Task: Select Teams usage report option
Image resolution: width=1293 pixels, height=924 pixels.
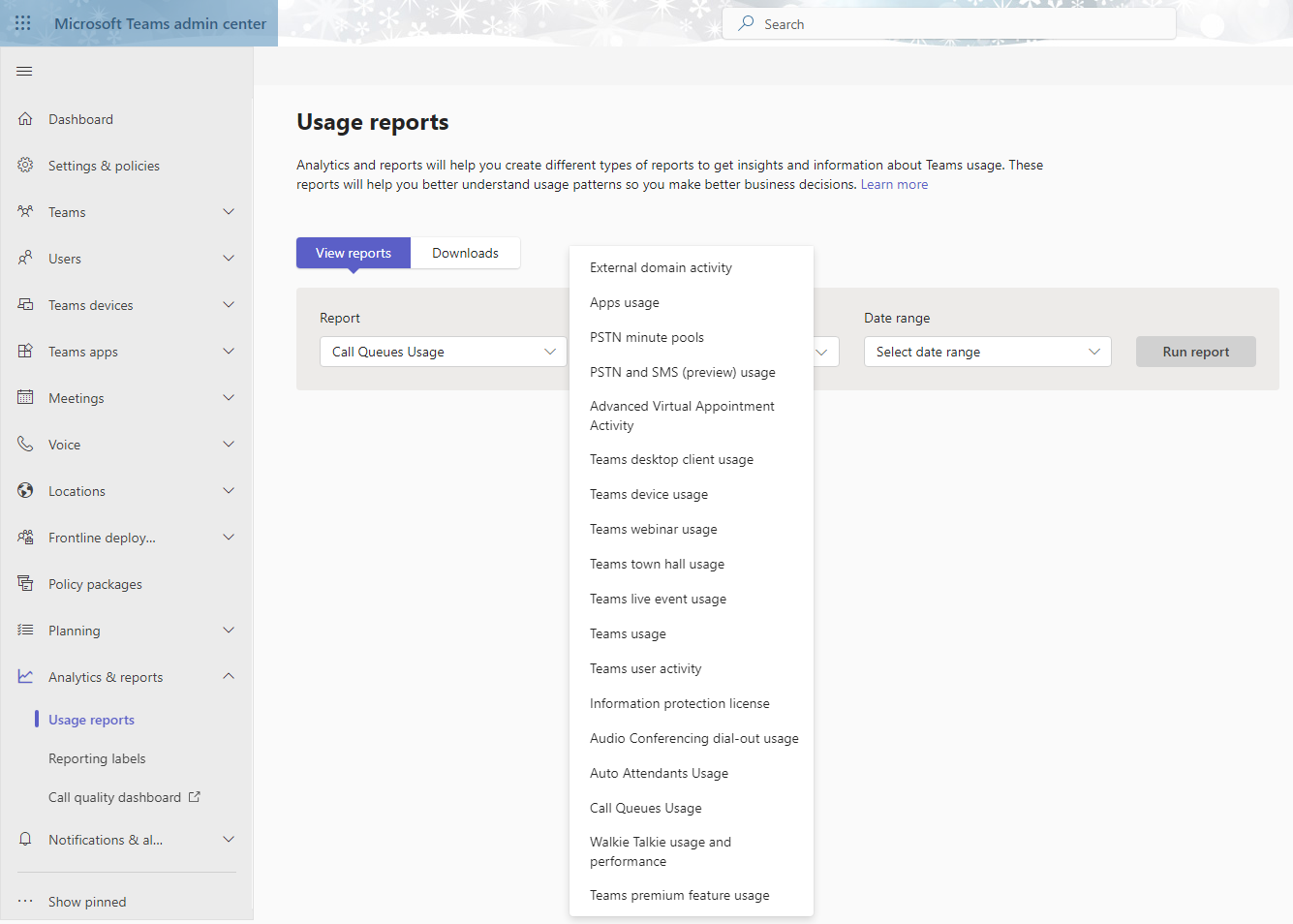Action: (692, 633)
